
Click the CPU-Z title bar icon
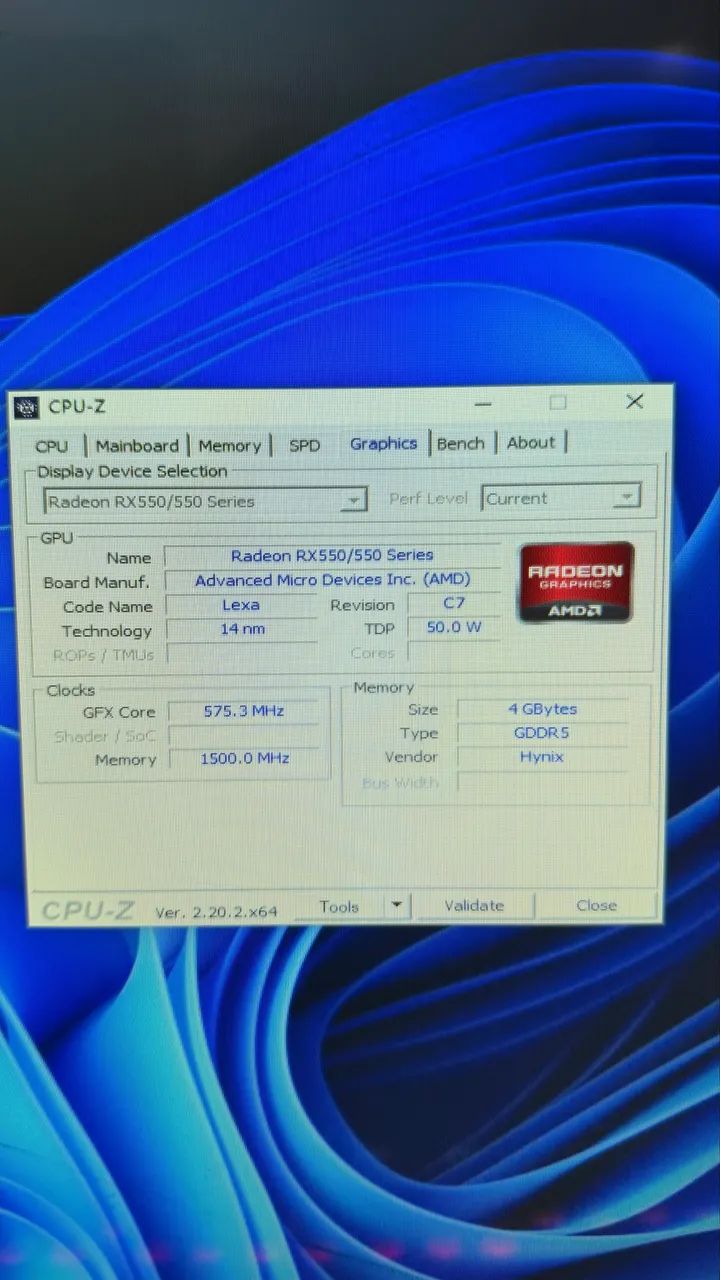point(27,407)
